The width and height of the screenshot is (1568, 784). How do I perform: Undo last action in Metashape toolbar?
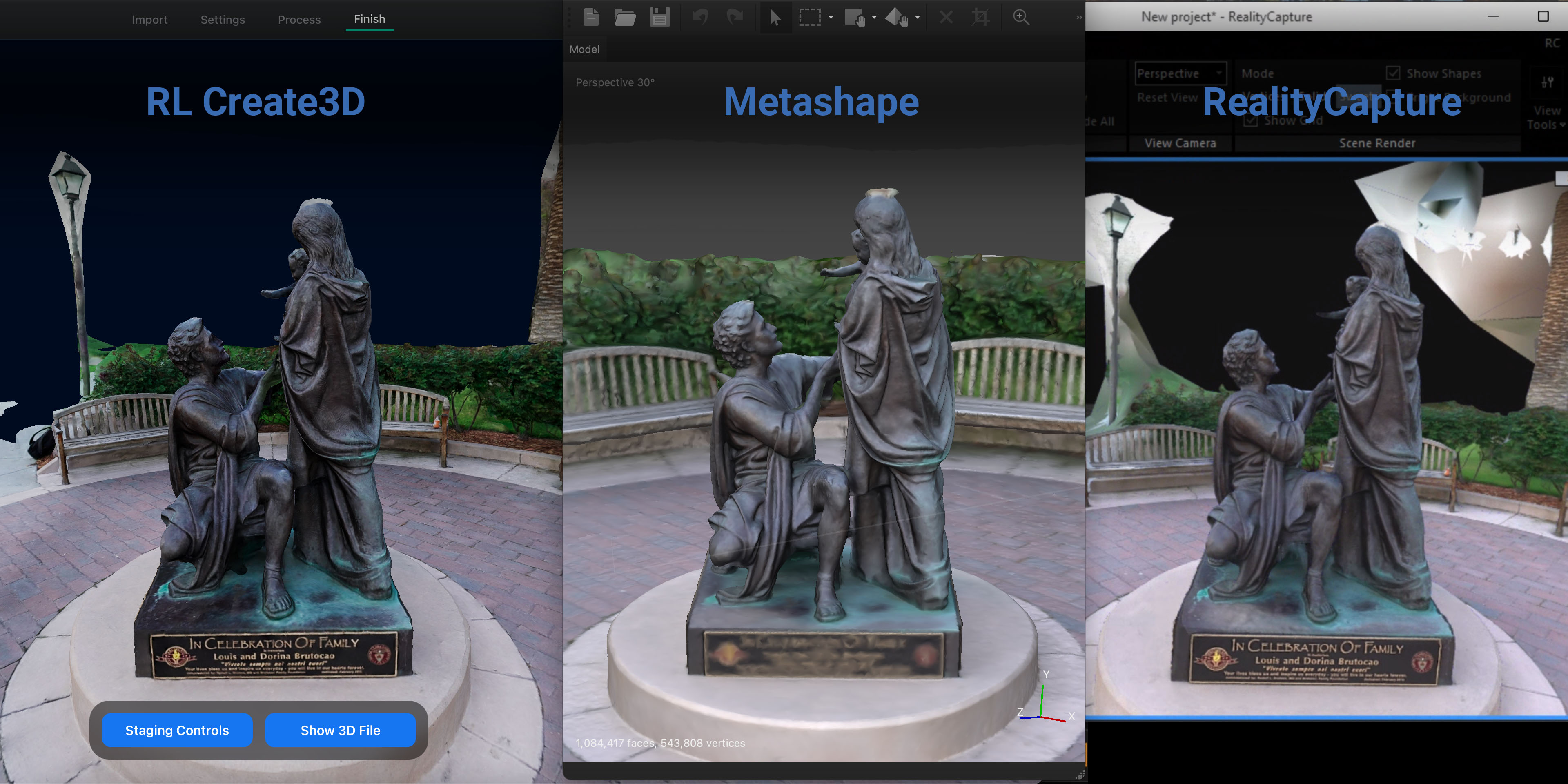(700, 17)
